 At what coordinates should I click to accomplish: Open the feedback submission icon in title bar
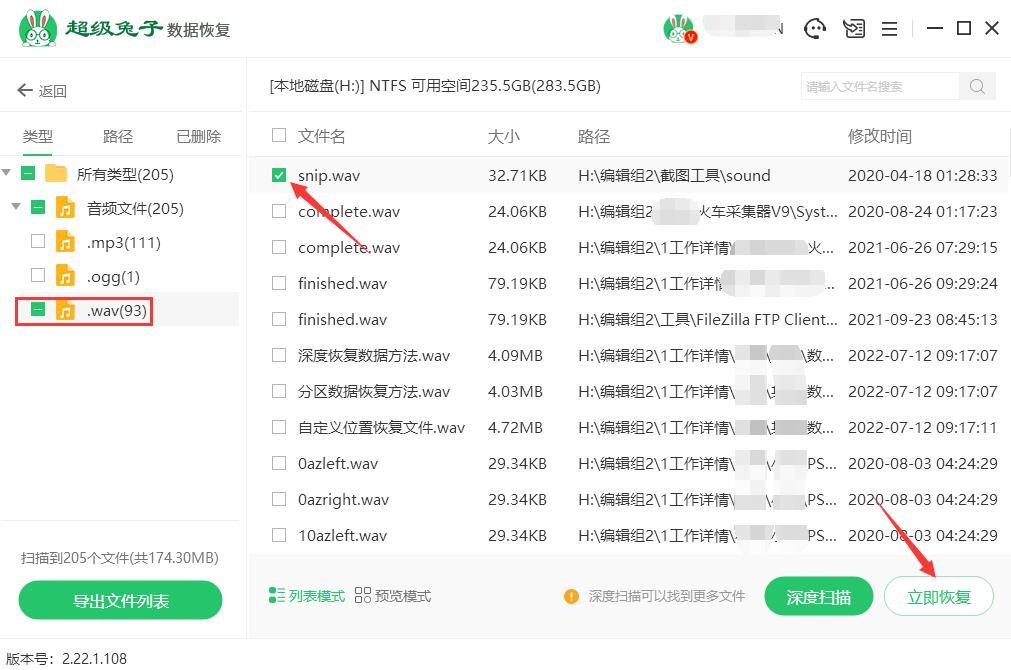pos(853,28)
